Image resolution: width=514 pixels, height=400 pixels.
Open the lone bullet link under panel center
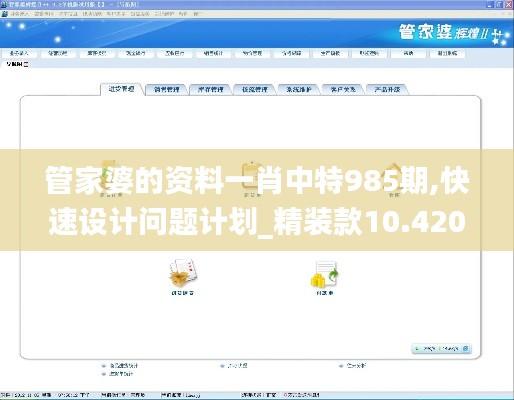[234, 366]
